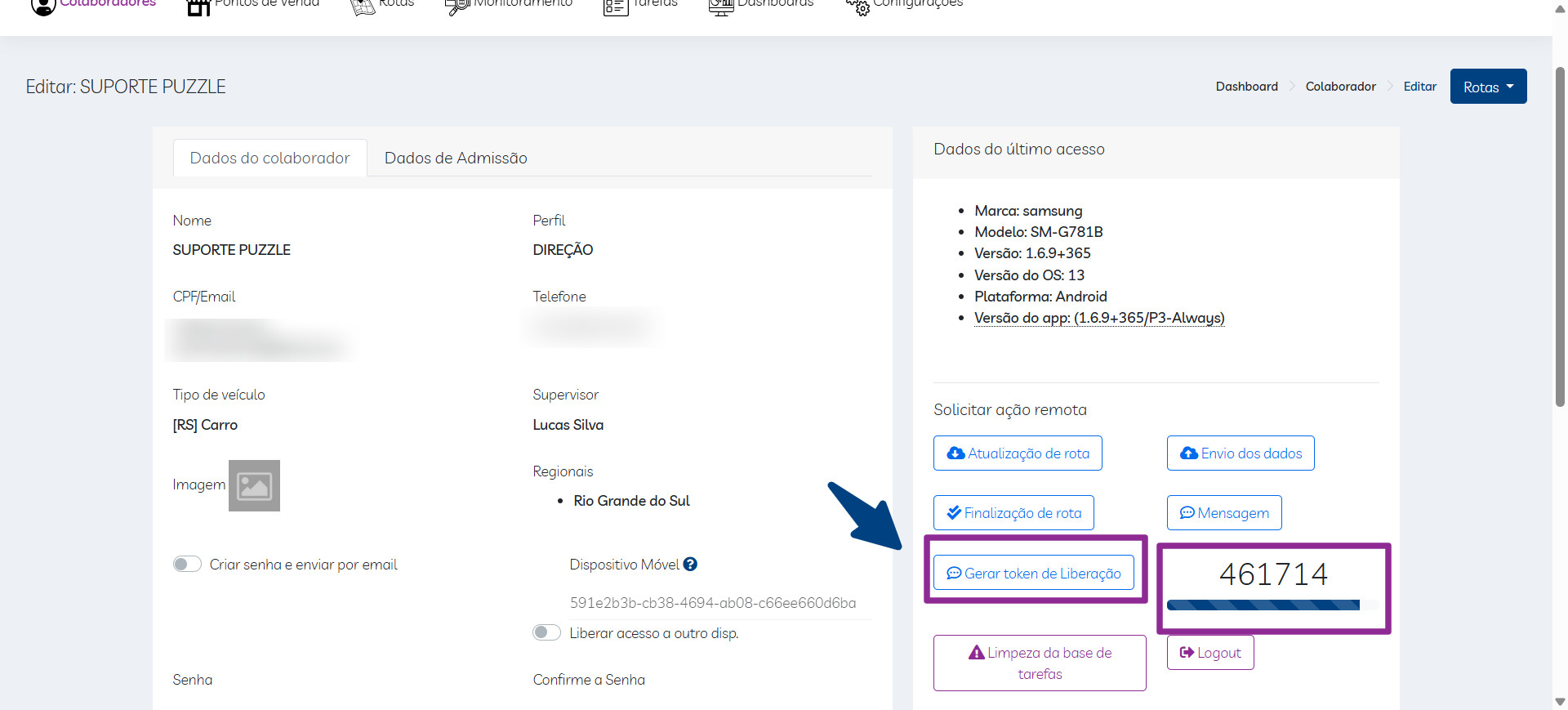
Task: Click Gerar token de Liberação button
Action: 1033,574
